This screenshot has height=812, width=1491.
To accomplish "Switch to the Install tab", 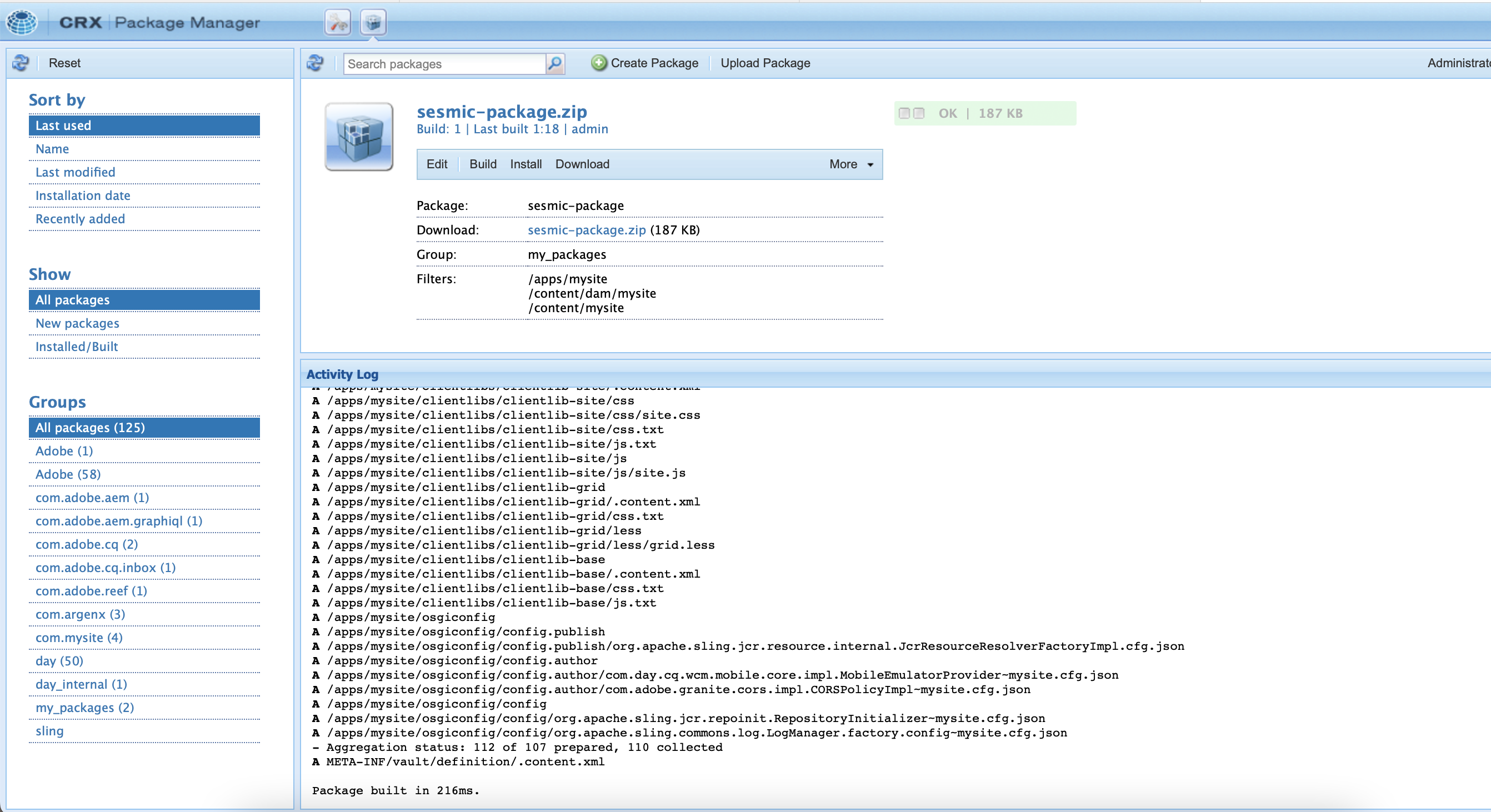I will (525, 164).
